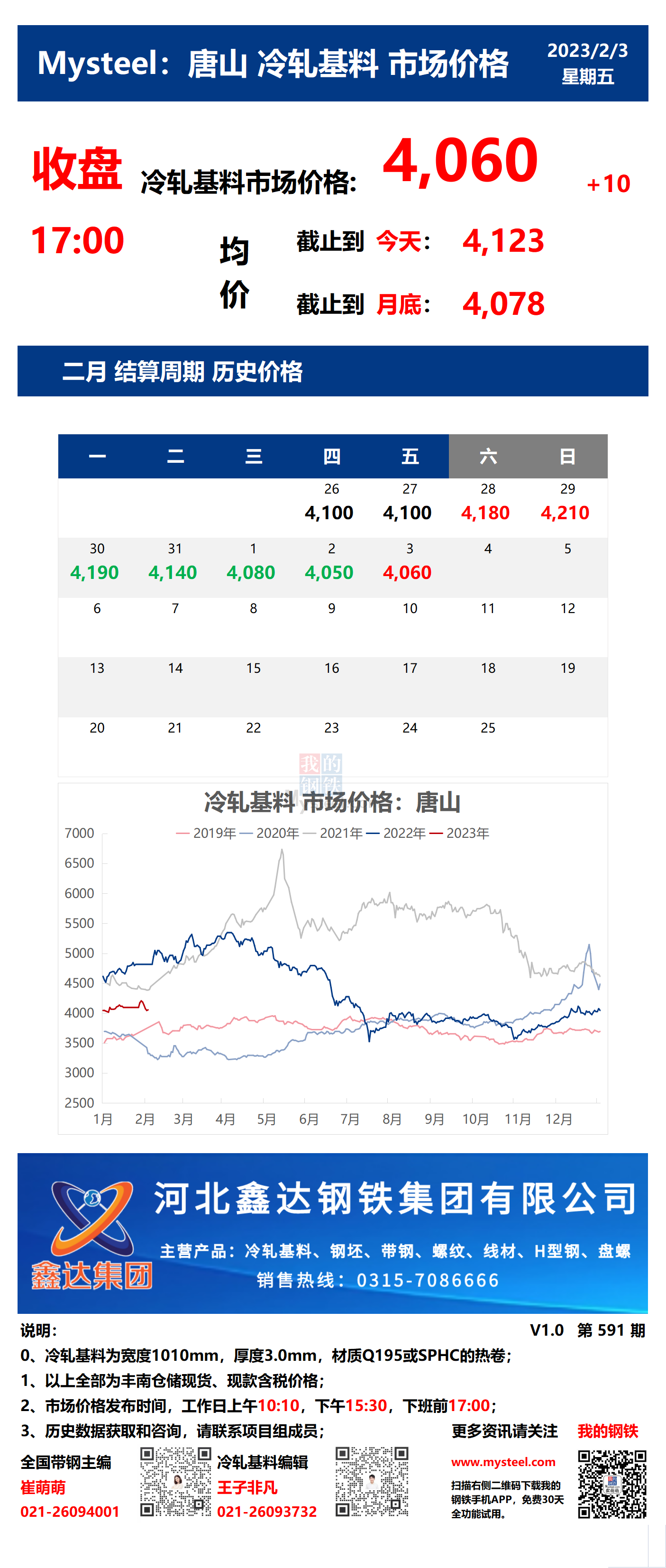Click the 12月 x-axis label on chart
Viewport: 666px width, 1568px height.
(559, 1119)
